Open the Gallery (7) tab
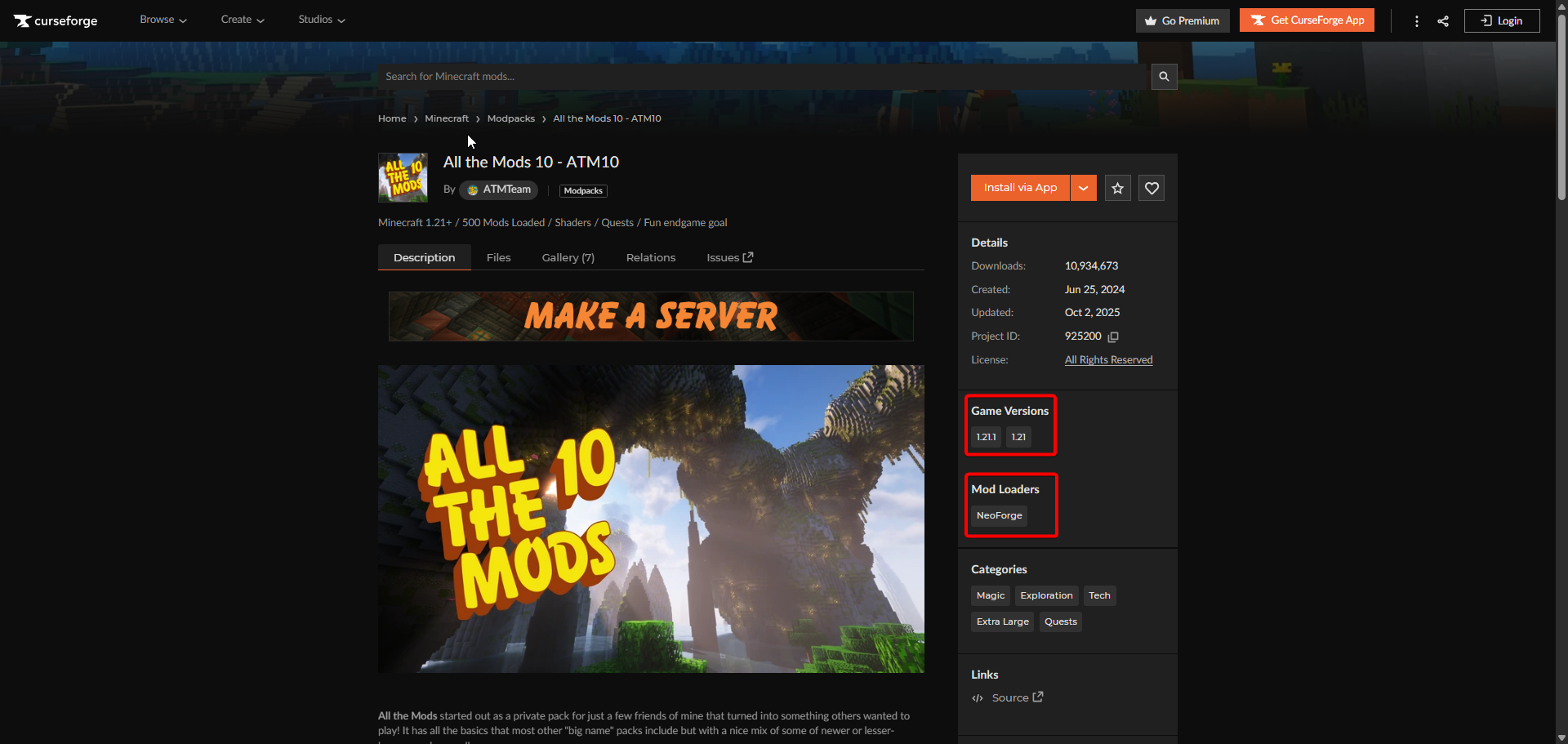Screen dimensions: 1568x744 coord(568,257)
